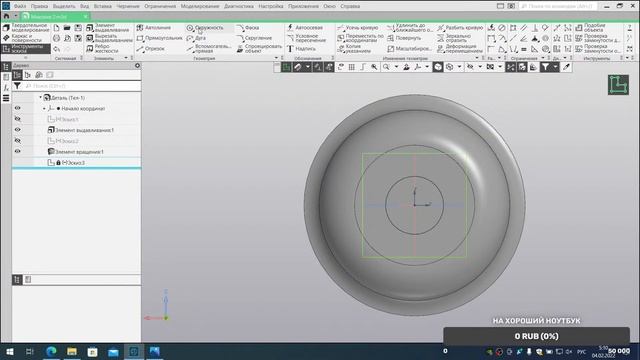Open the wireframe display mode dropdown
This screenshot has width=640, height=360.
point(460,67)
